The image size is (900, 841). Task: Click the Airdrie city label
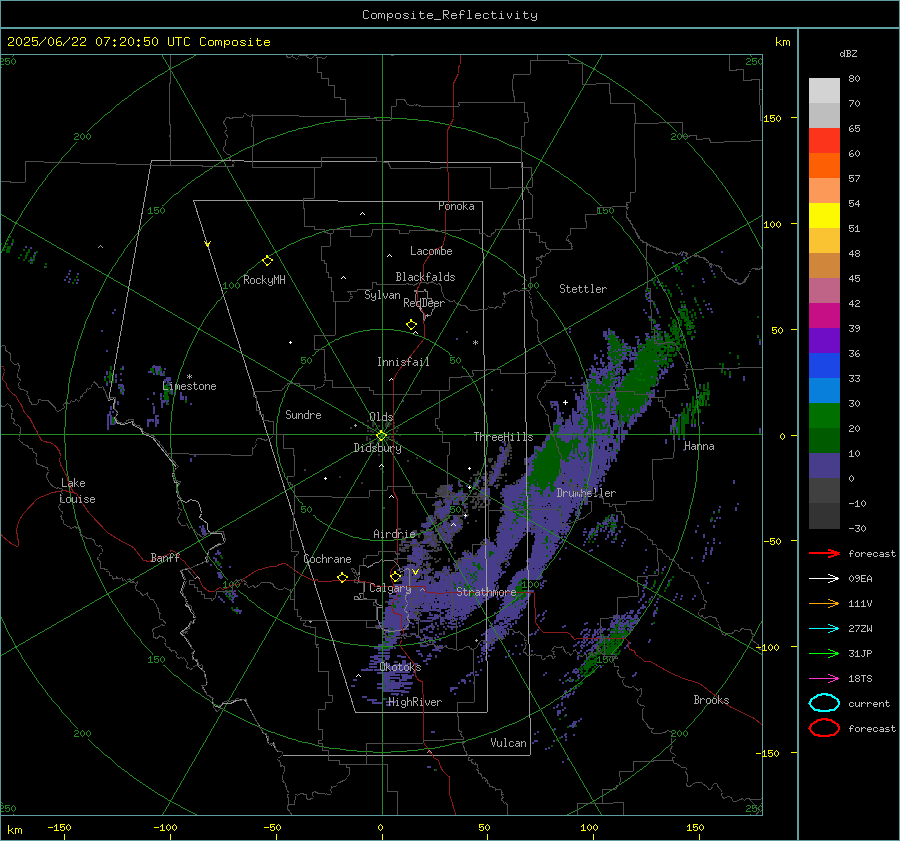click(394, 534)
